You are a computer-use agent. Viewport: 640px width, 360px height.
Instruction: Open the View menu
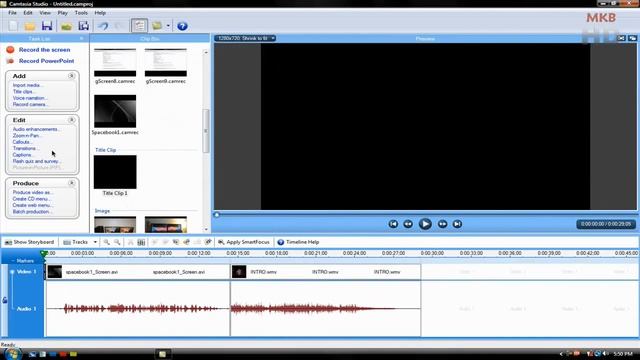click(45, 13)
